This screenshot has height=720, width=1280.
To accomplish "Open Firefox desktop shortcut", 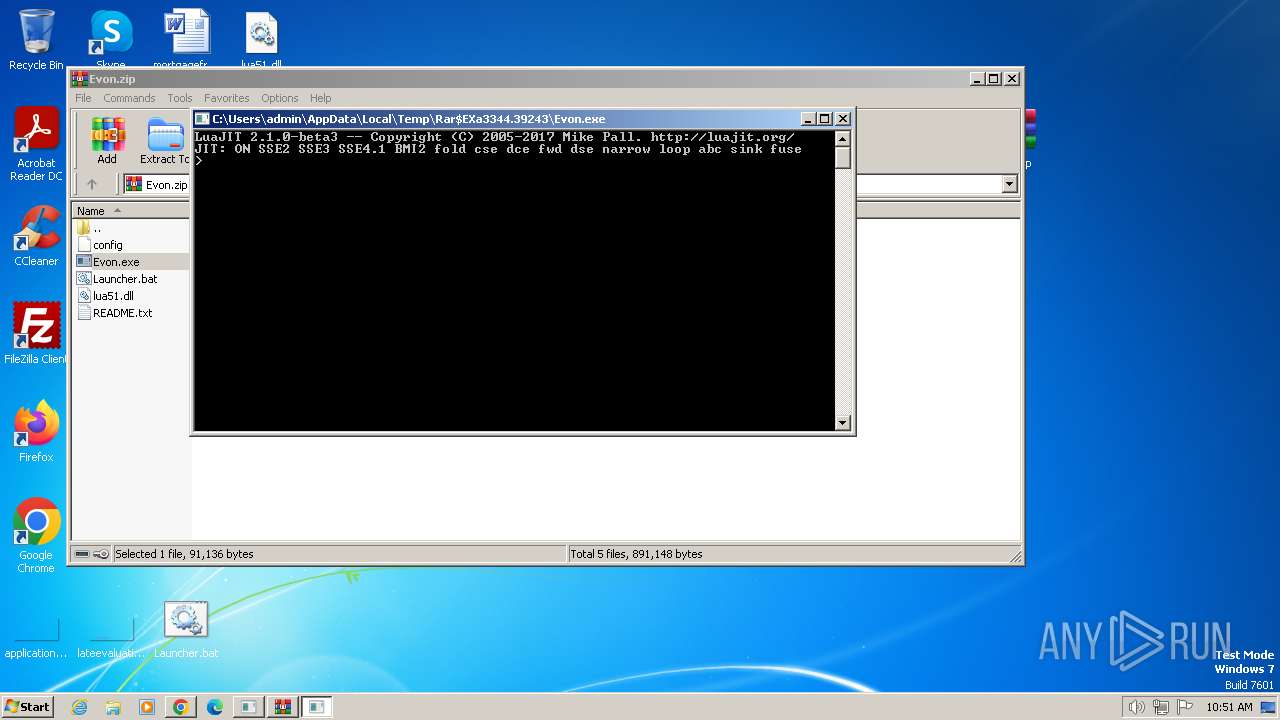I will (x=36, y=431).
